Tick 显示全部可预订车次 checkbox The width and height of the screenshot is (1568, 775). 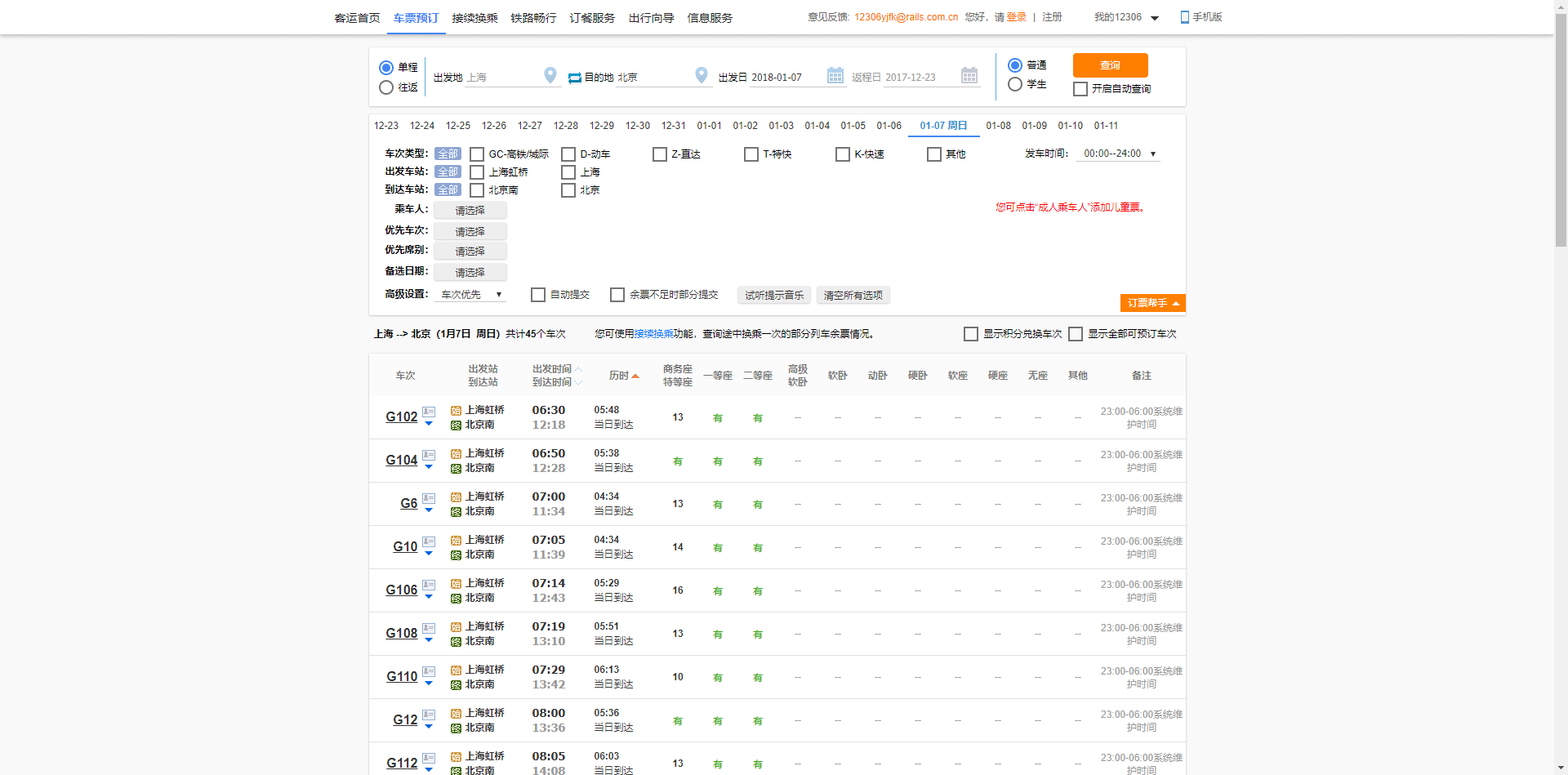1076,334
